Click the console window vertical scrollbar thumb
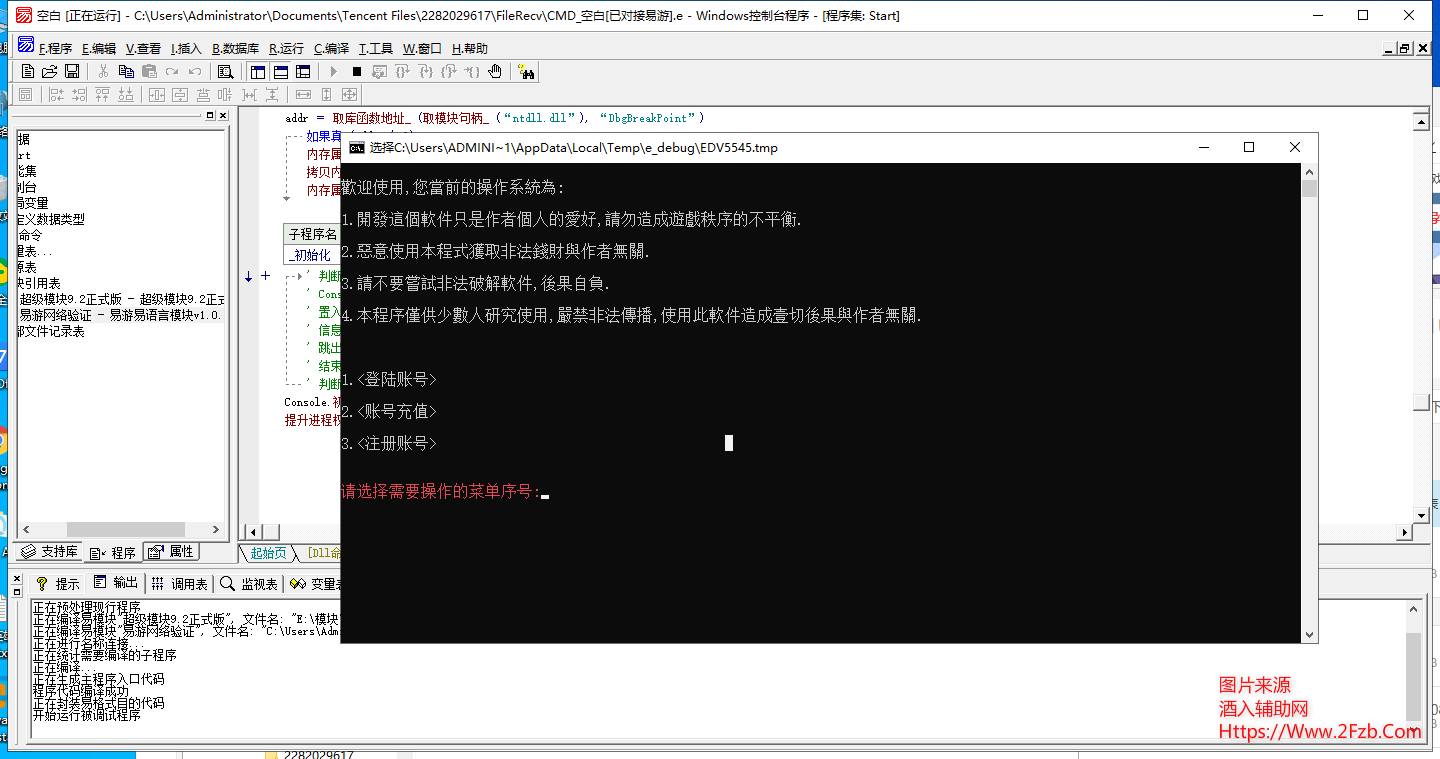The image size is (1440, 759). (1310, 188)
